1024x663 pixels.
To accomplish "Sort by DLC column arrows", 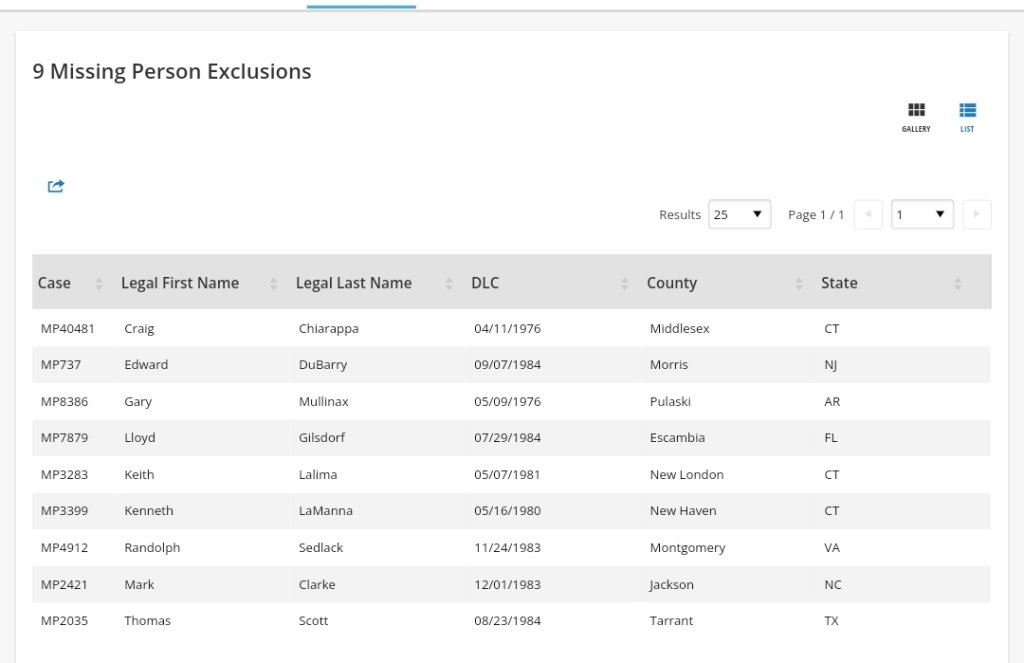I will [x=625, y=284].
